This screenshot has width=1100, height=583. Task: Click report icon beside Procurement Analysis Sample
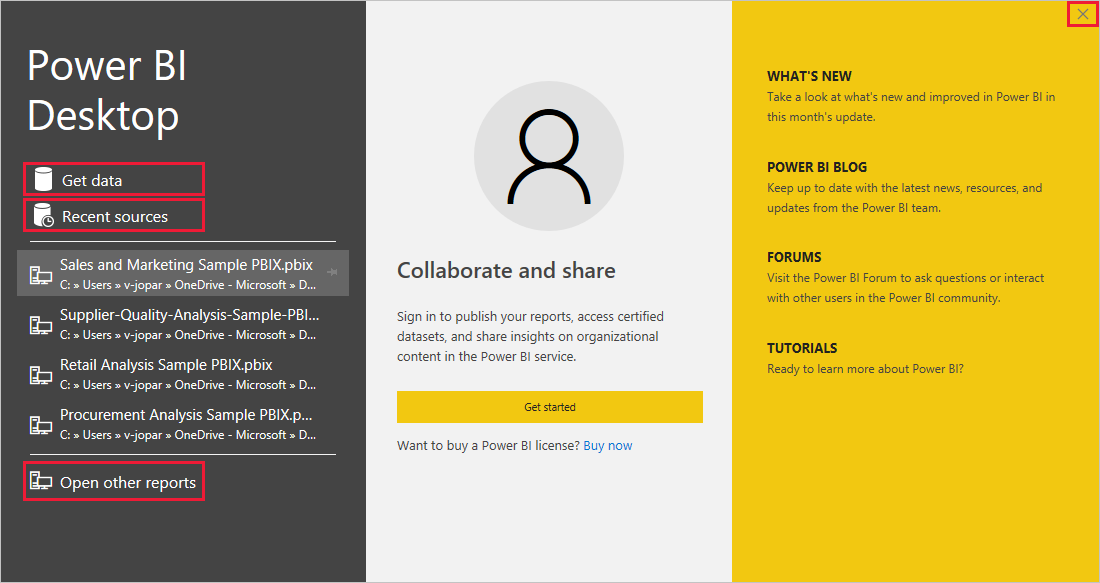(40, 425)
